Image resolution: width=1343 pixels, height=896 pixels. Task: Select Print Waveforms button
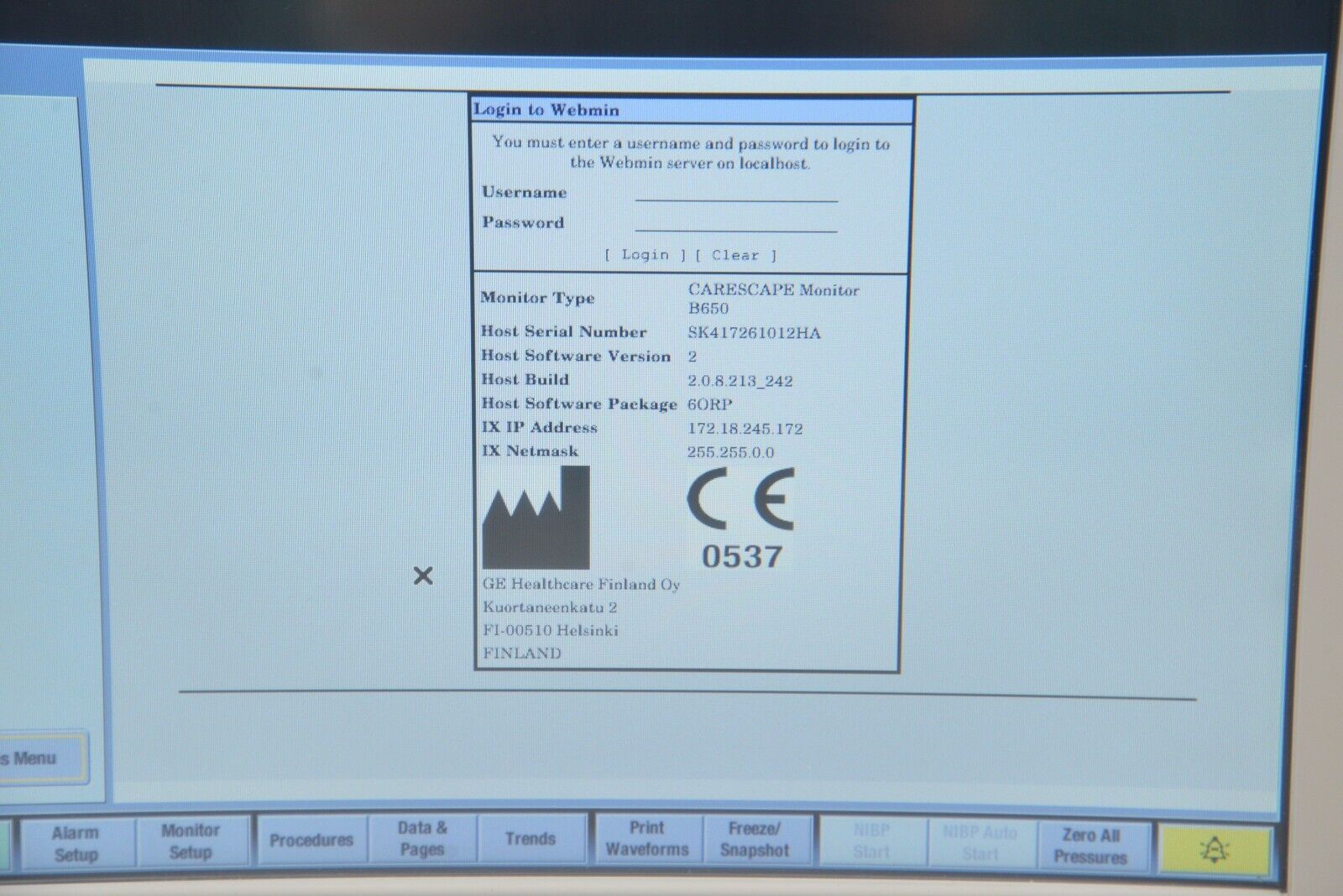[x=647, y=838]
